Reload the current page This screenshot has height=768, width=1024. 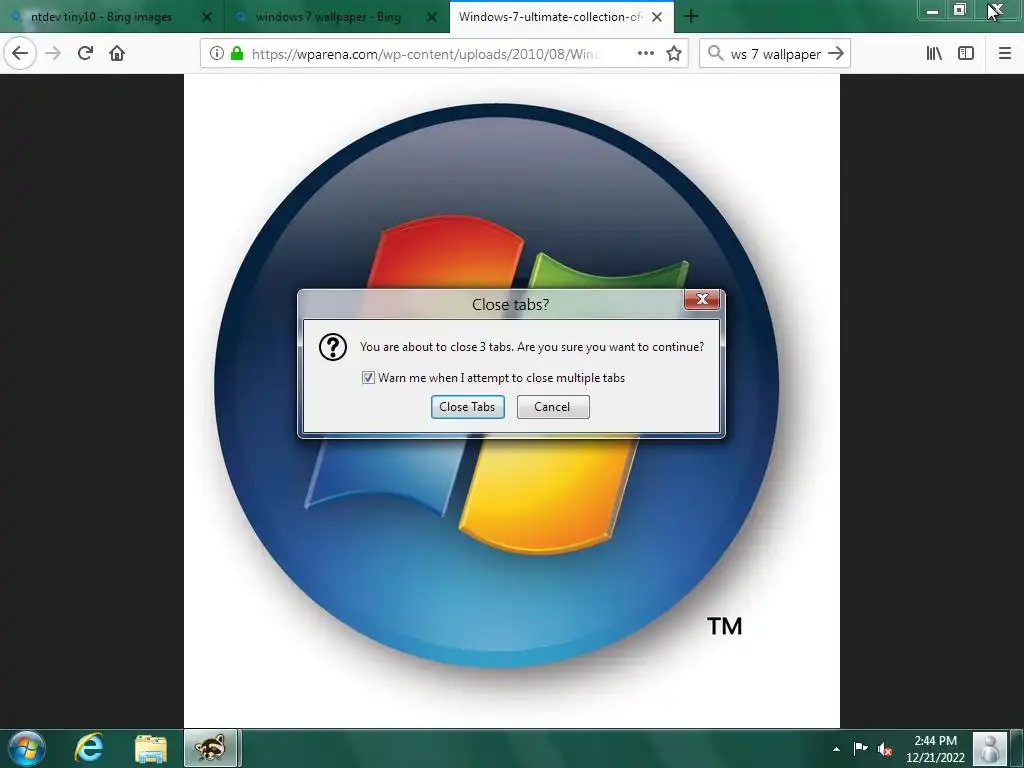85,54
